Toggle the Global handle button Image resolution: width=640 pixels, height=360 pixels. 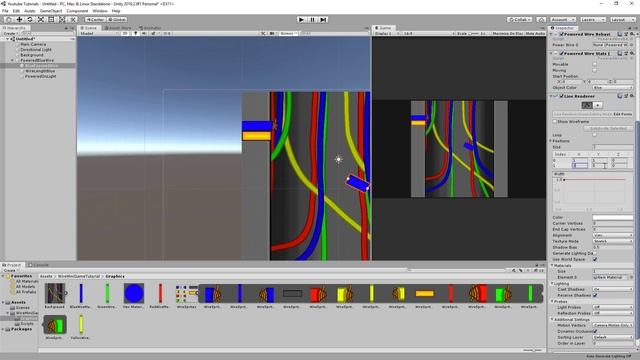pos(117,20)
